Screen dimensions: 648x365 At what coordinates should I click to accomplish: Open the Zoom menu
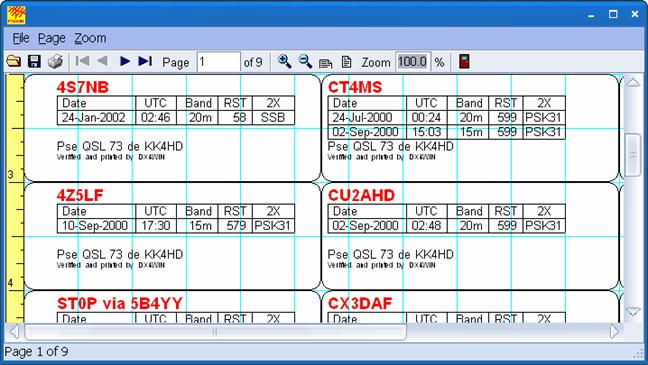click(90, 38)
